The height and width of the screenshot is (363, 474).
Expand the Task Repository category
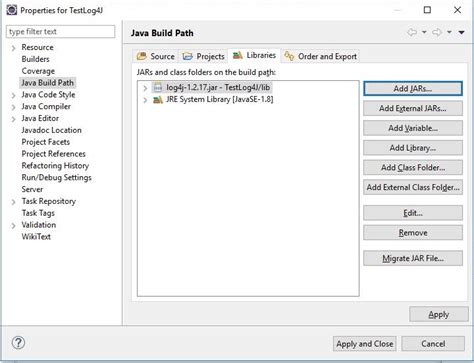[13, 202]
